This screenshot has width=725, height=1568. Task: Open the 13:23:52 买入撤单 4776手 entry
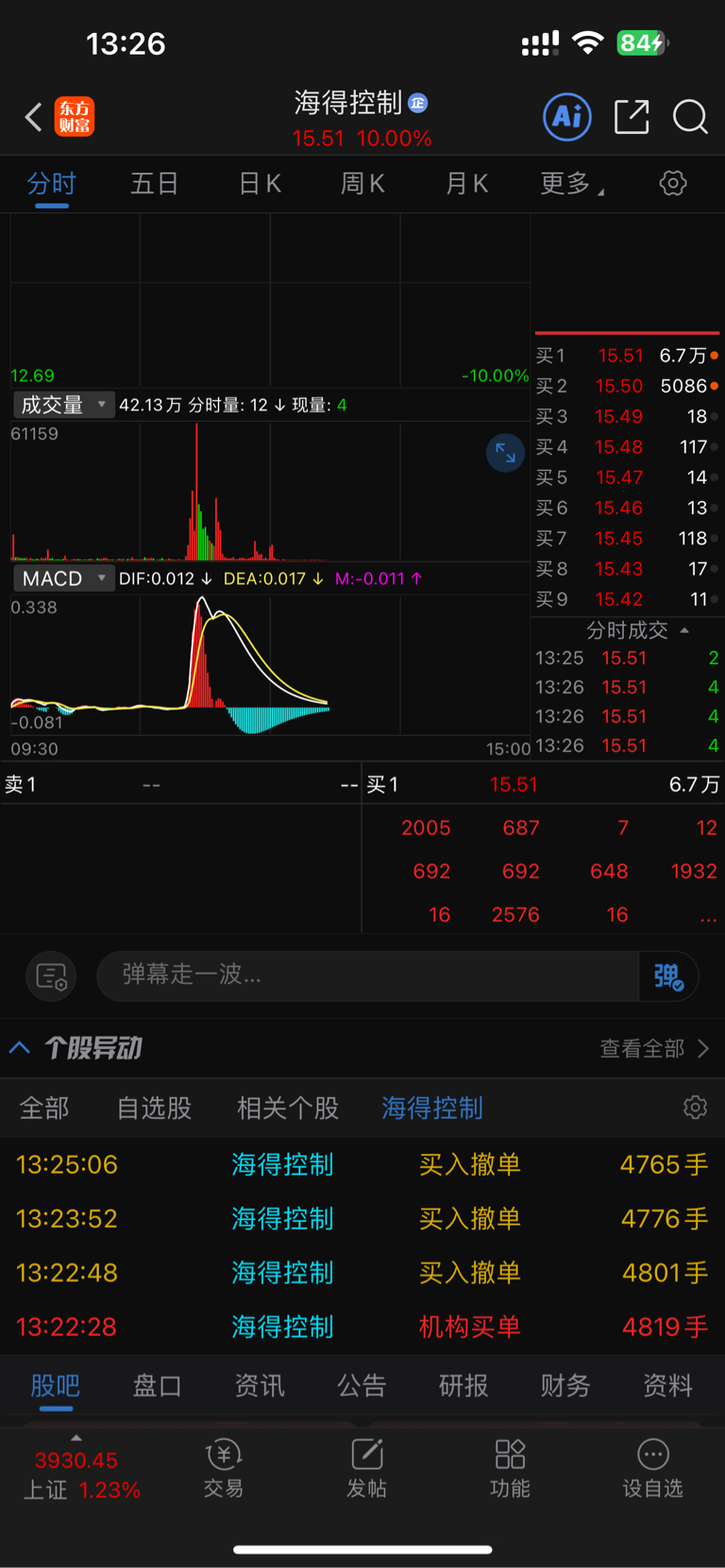coord(362,1218)
